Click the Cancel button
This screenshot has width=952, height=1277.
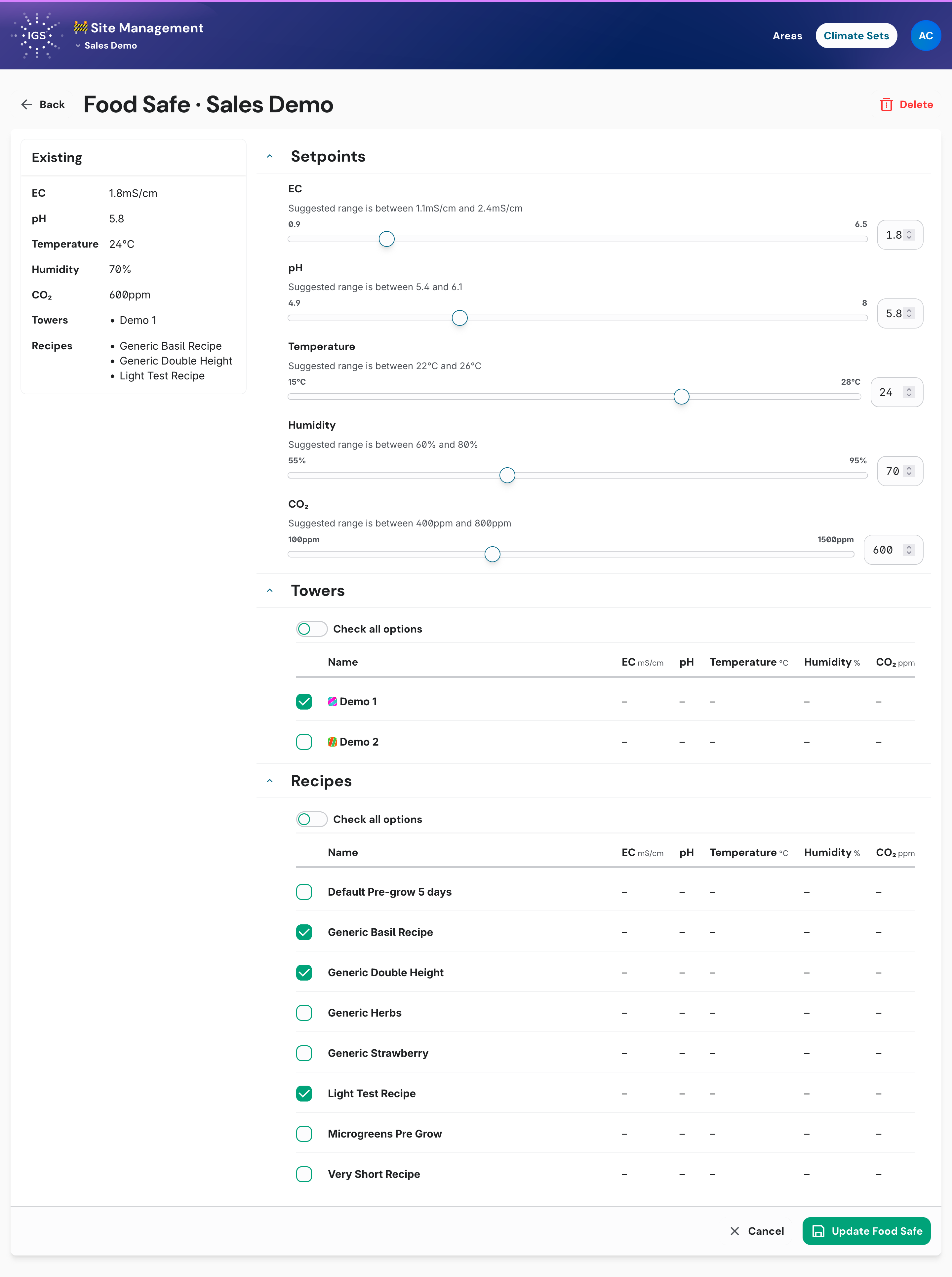coord(757,1231)
